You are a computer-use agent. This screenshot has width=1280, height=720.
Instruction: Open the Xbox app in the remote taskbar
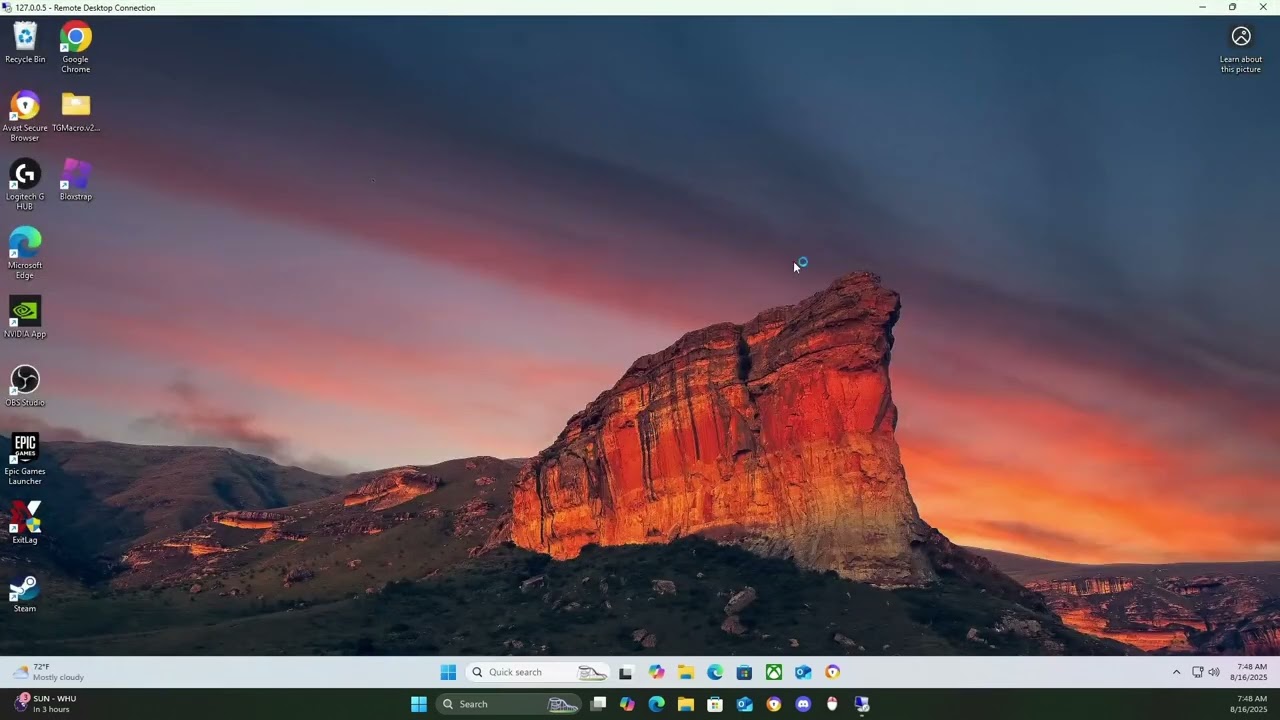774,672
